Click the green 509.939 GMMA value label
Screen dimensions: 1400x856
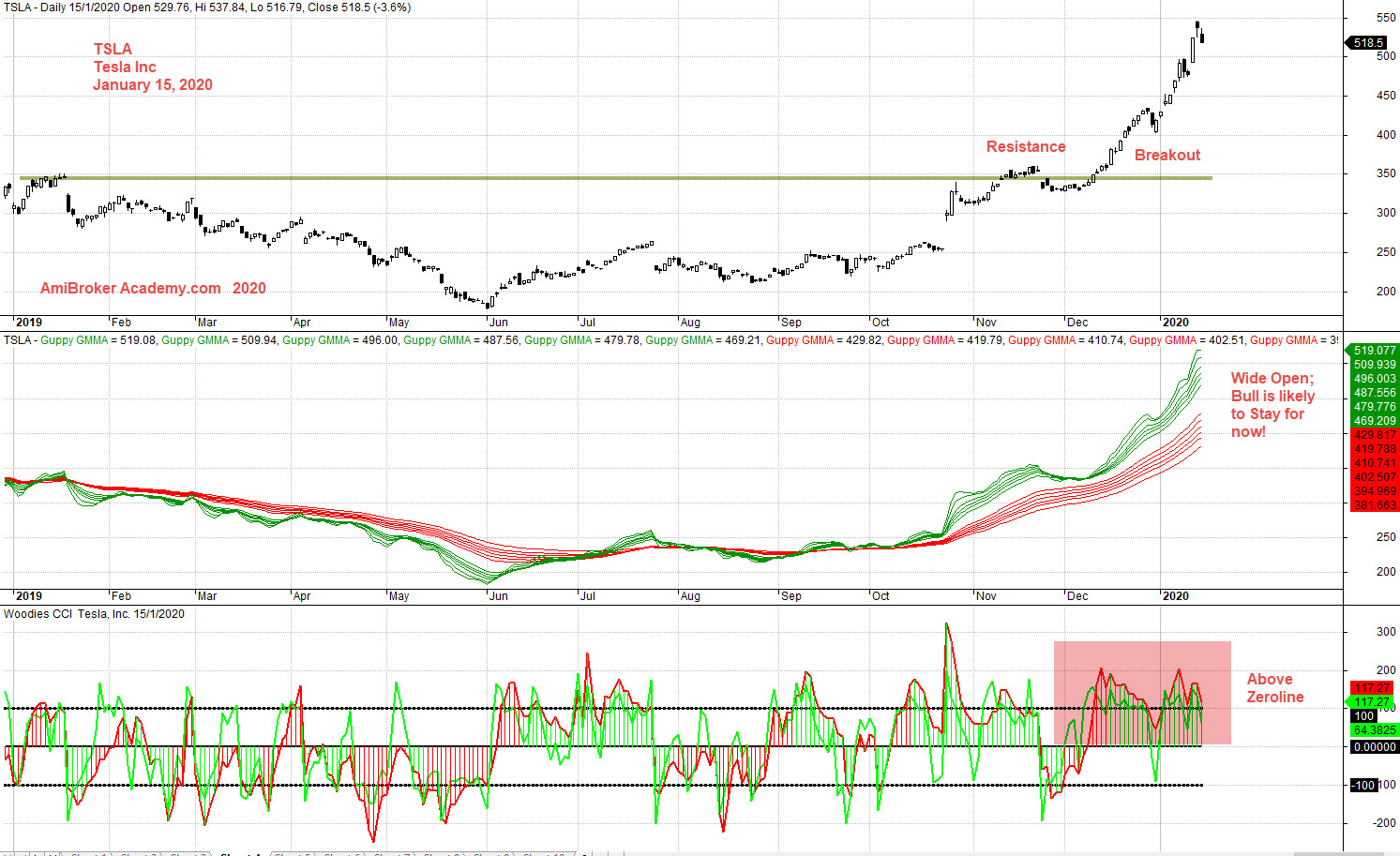click(1375, 365)
